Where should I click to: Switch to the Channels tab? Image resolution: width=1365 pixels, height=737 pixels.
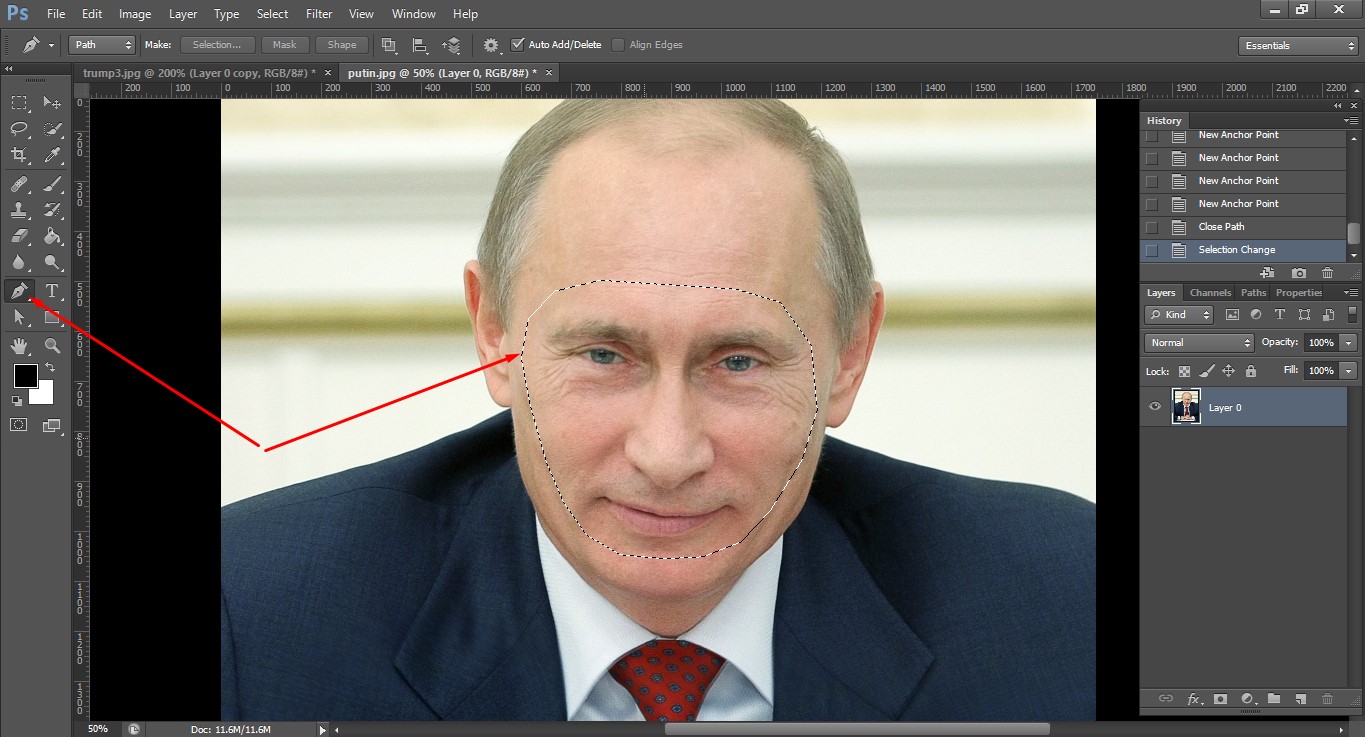click(1210, 293)
